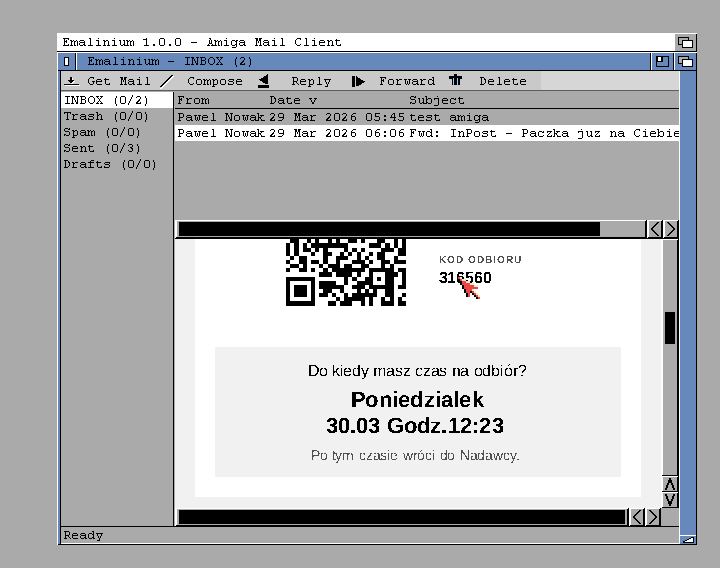Open the 'test amiga' email row
The image size is (720, 568).
427,117
